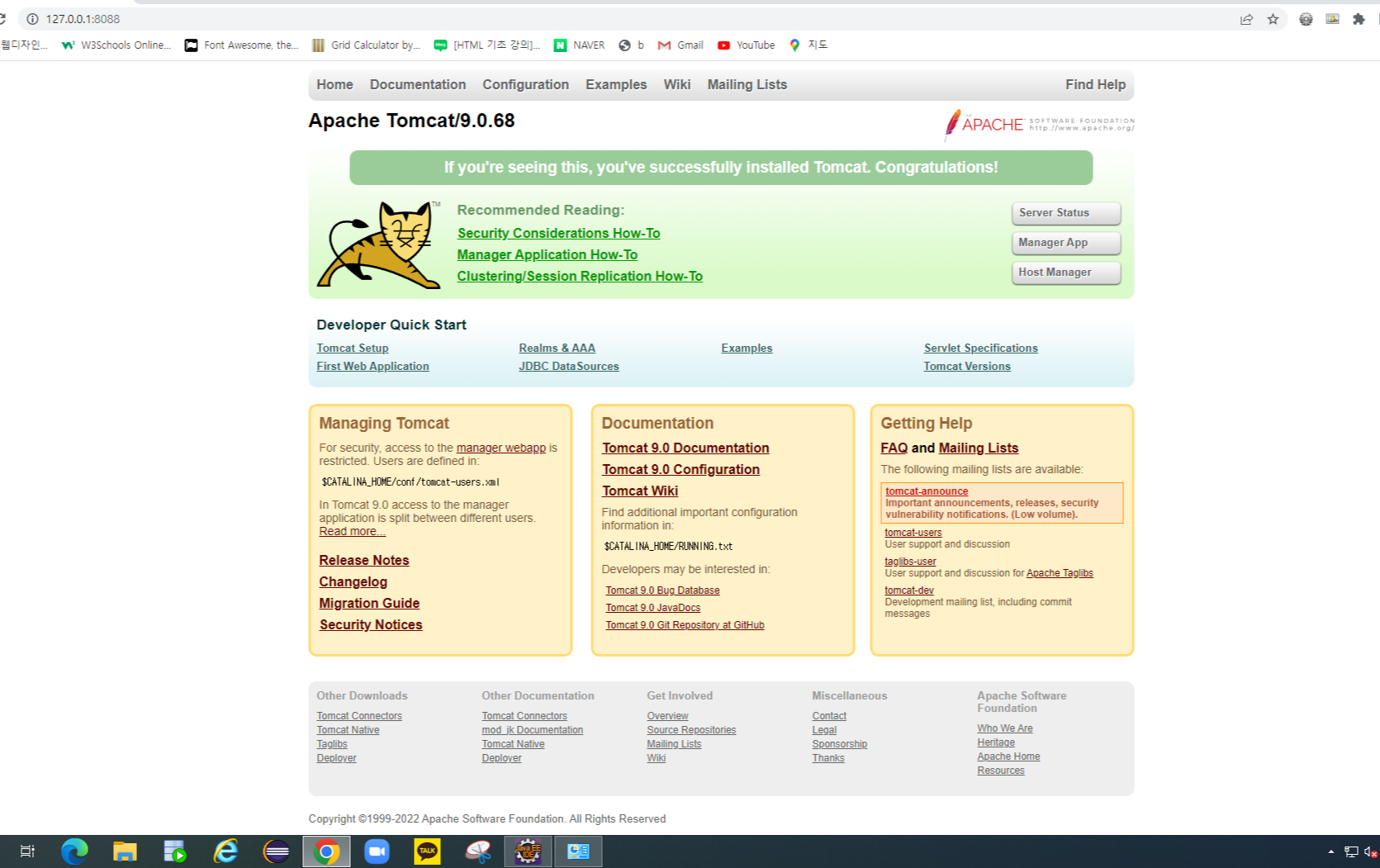Click the Manager App button
The height and width of the screenshot is (868, 1380).
click(x=1066, y=243)
